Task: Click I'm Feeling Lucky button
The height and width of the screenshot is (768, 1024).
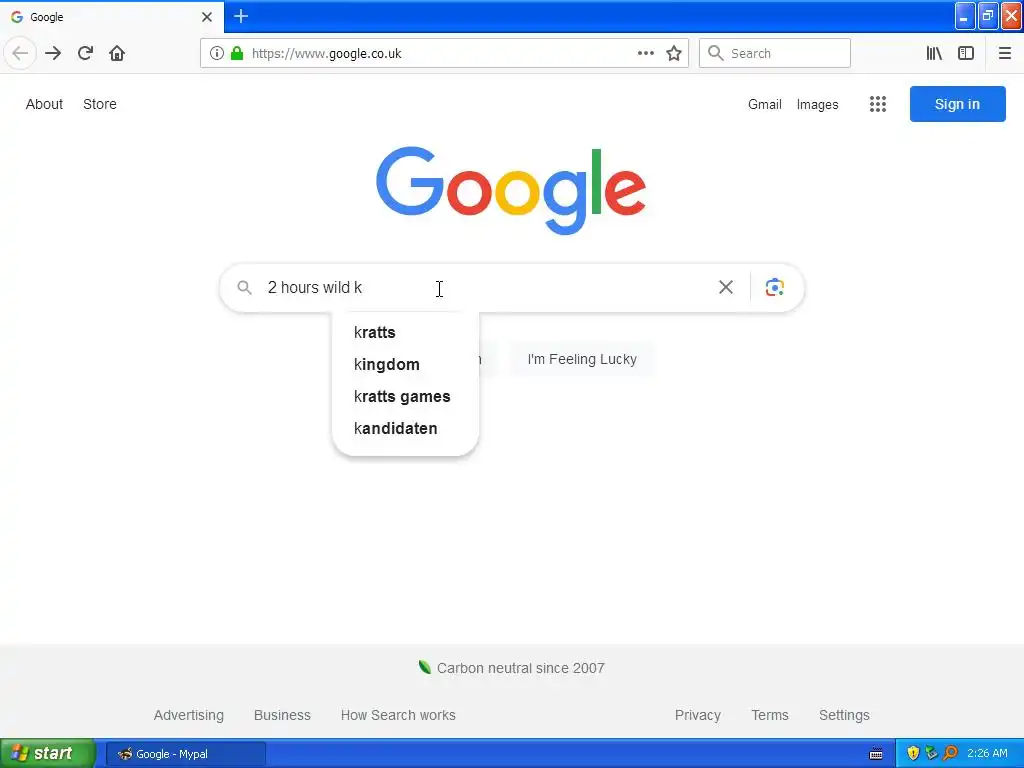Action: click(582, 359)
